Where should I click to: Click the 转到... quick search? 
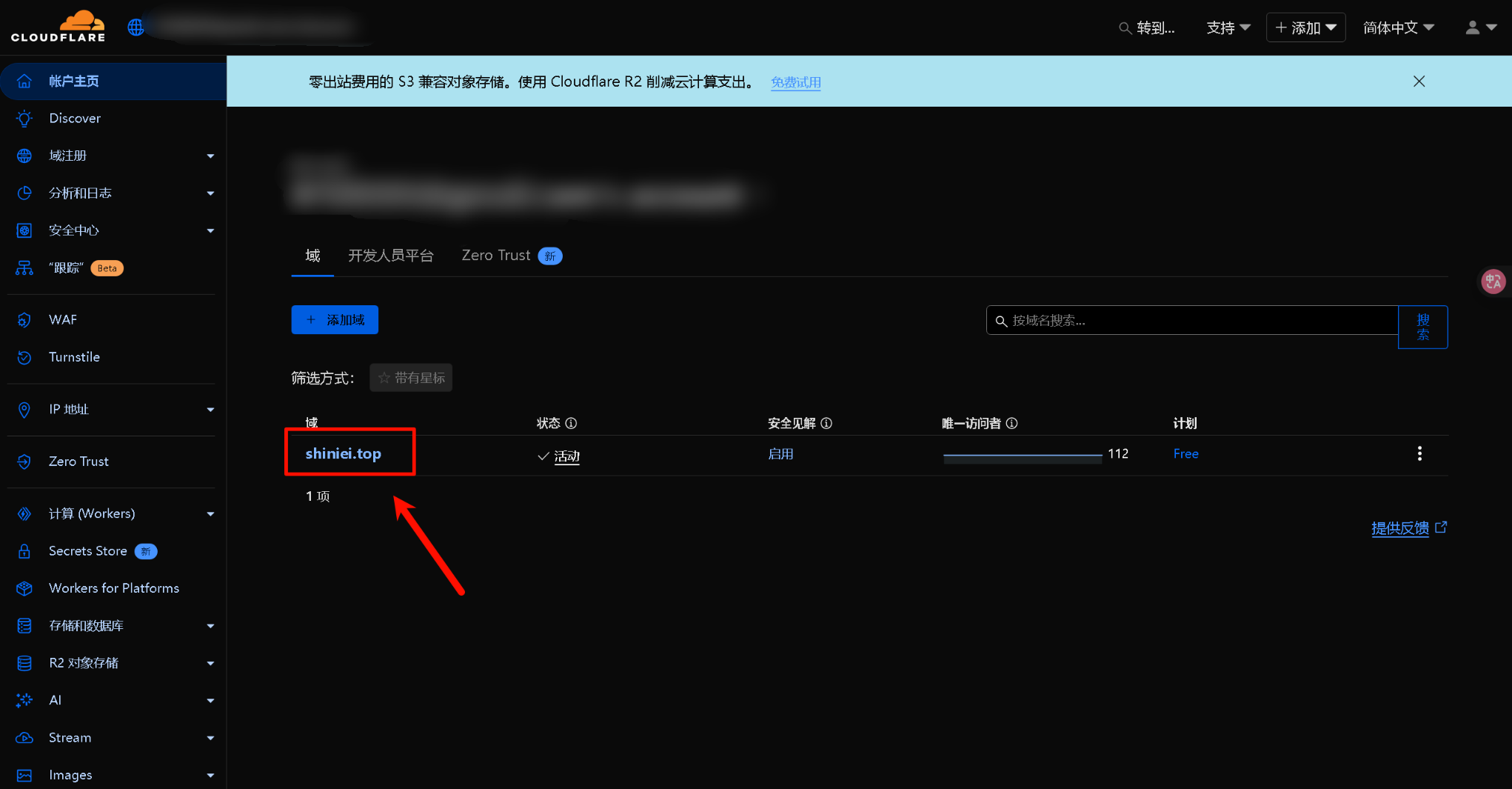[x=1147, y=28]
